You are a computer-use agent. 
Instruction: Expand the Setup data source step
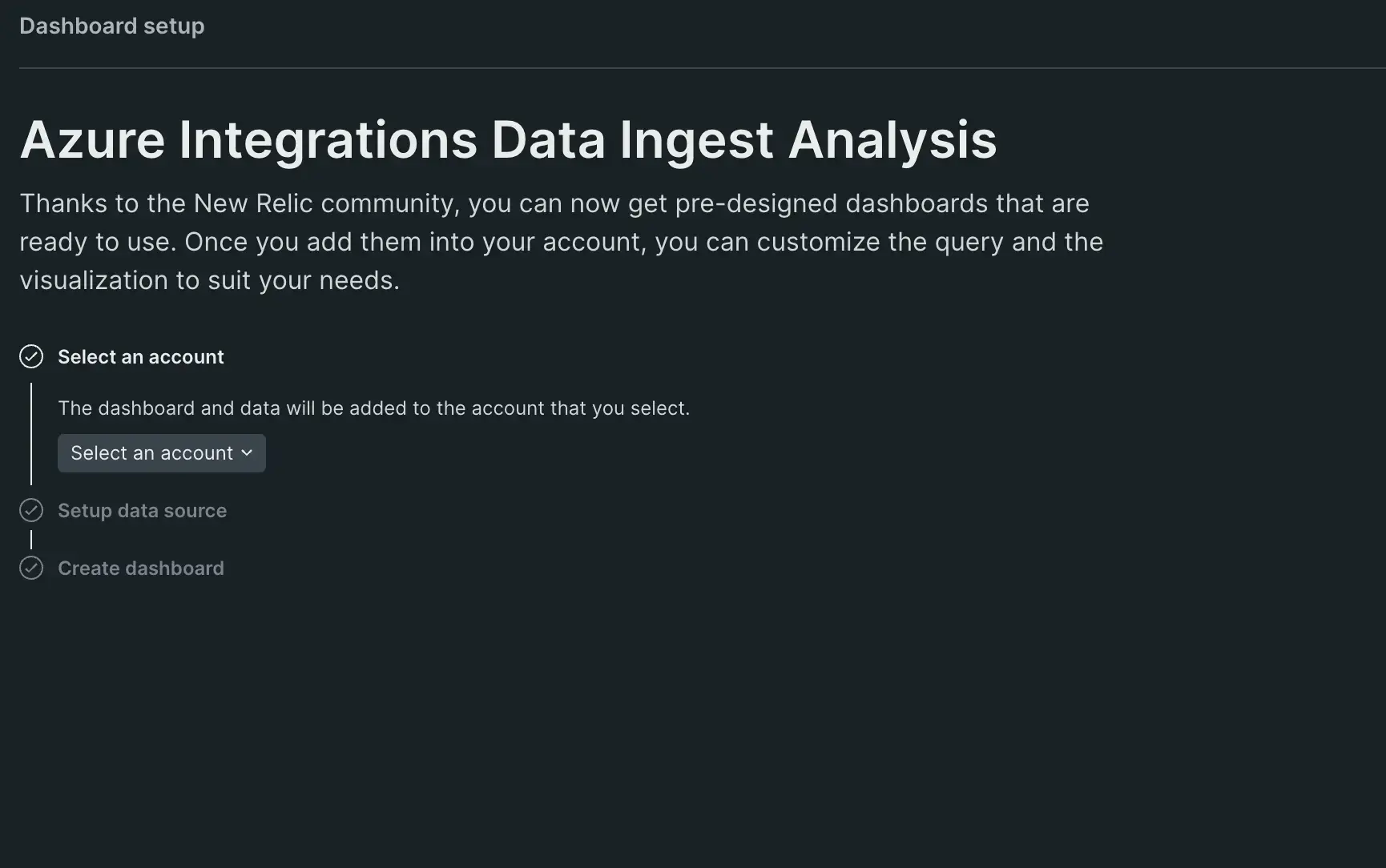click(142, 510)
